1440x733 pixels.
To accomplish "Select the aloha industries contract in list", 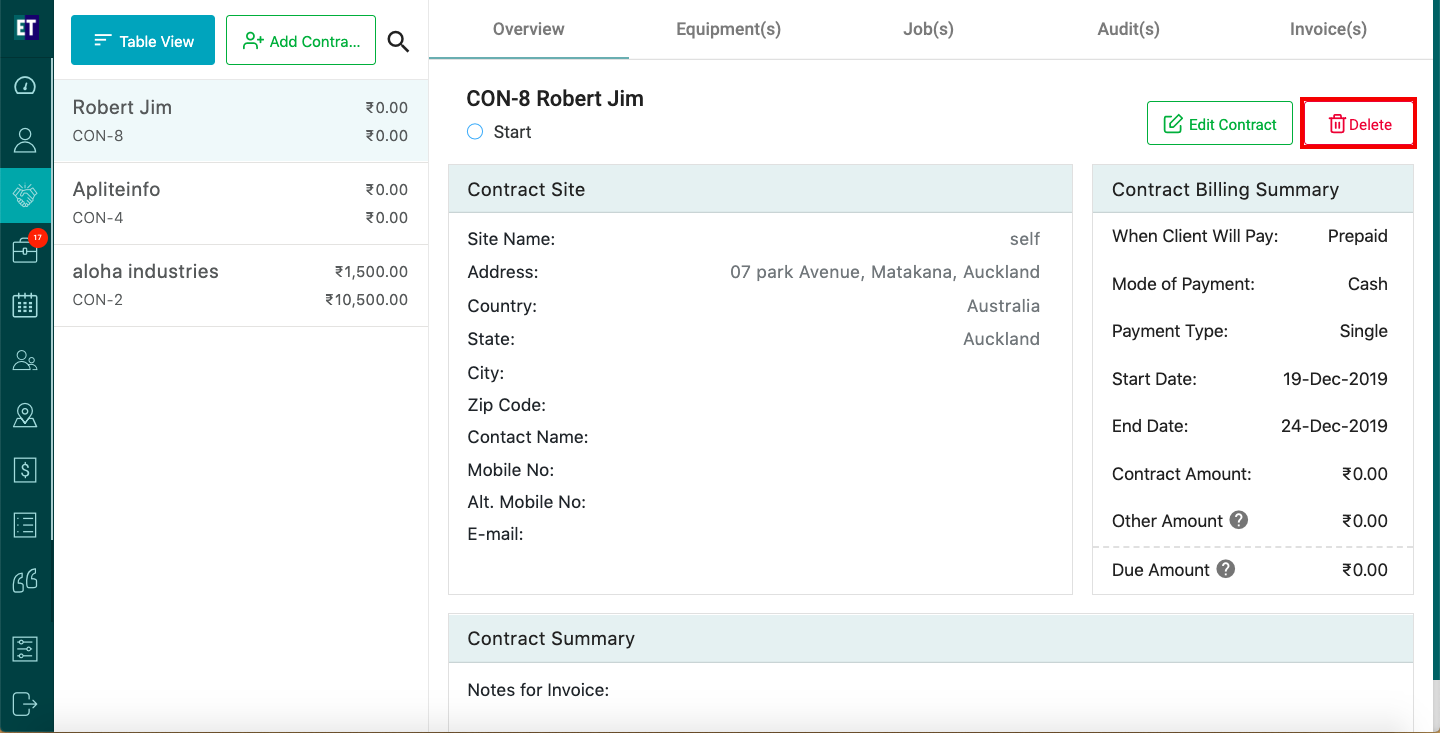I will pos(241,285).
